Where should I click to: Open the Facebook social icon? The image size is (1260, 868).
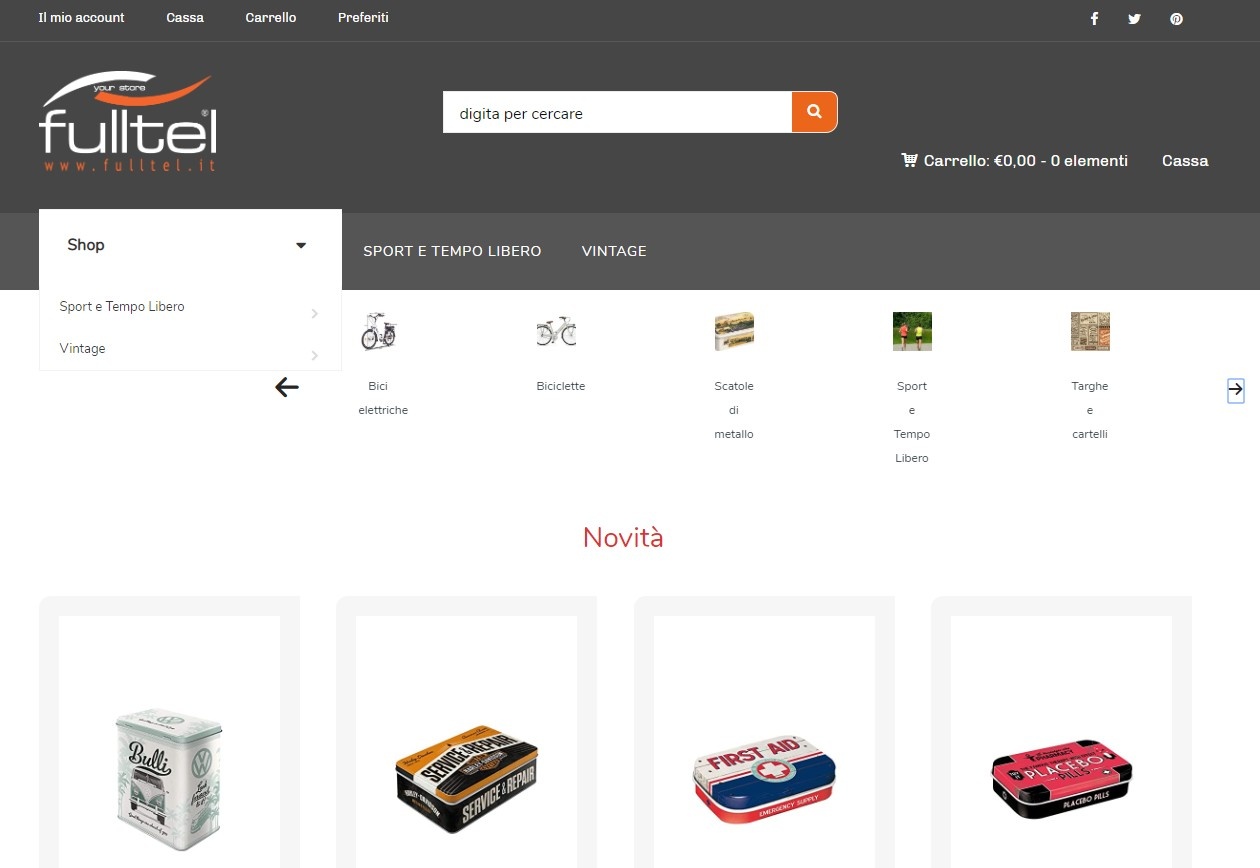1094,19
